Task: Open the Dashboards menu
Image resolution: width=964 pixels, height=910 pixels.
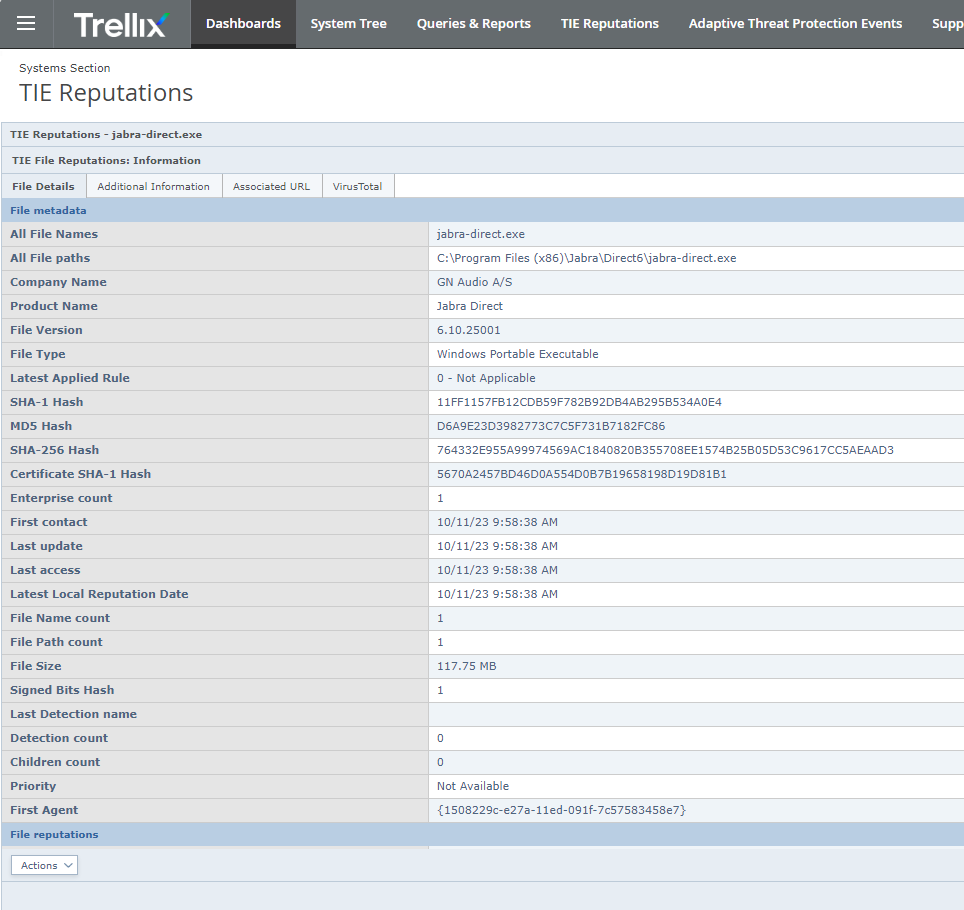Action: (243, 23)
